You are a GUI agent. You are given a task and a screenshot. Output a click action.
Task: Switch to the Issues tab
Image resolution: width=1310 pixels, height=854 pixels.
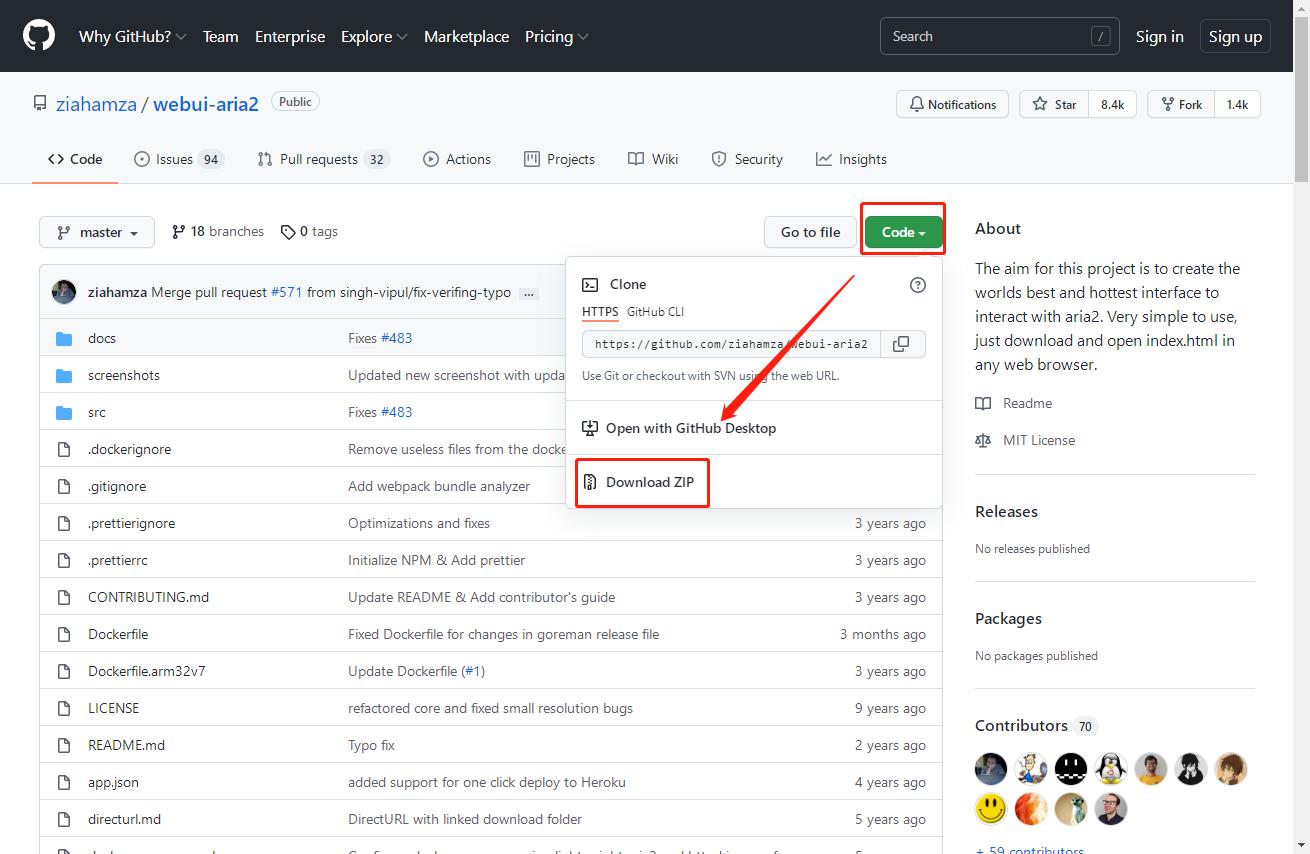pyautogui.click(x=178, y=159)
